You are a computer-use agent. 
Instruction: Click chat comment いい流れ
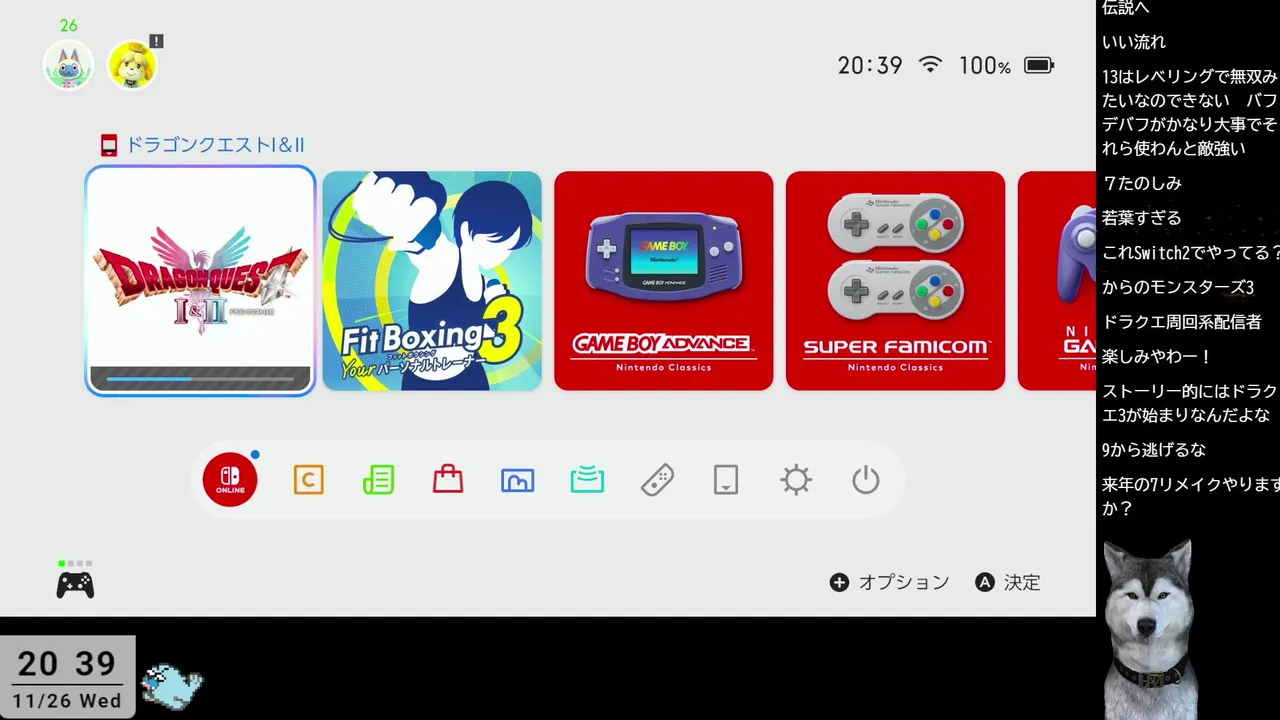tap(1134, 42)
